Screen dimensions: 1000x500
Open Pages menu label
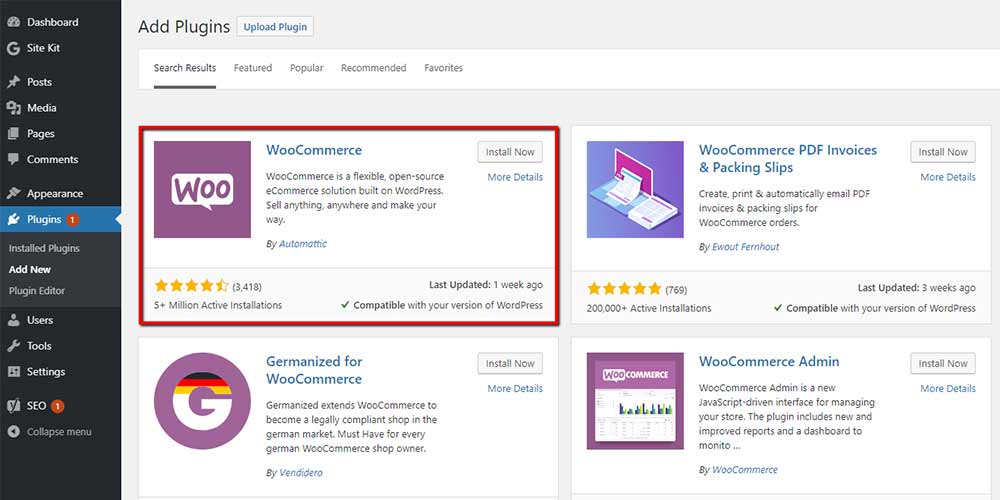pyautogui.click(x=41, y=134)
